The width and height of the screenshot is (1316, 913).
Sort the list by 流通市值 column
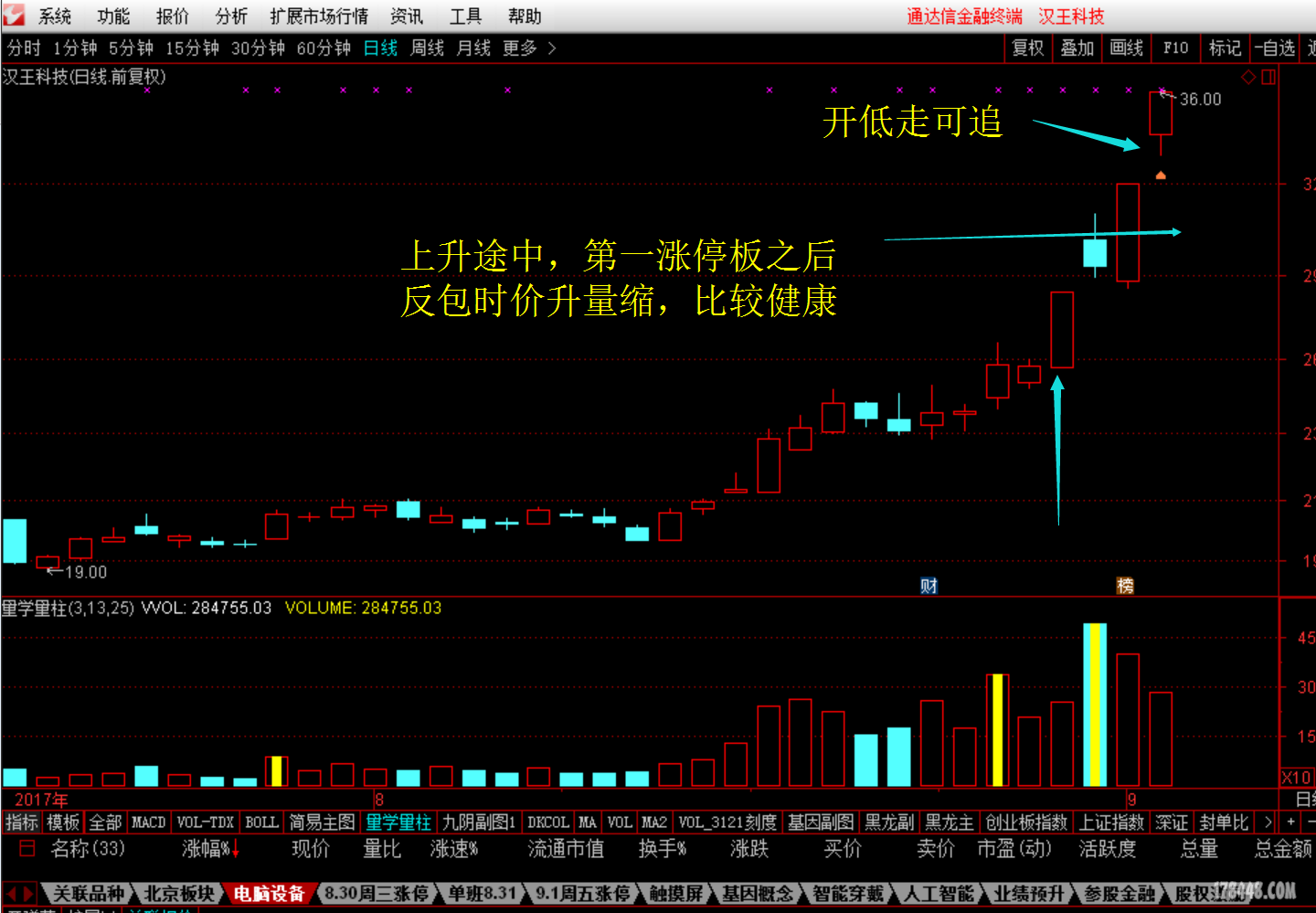(x=566, y=849)
